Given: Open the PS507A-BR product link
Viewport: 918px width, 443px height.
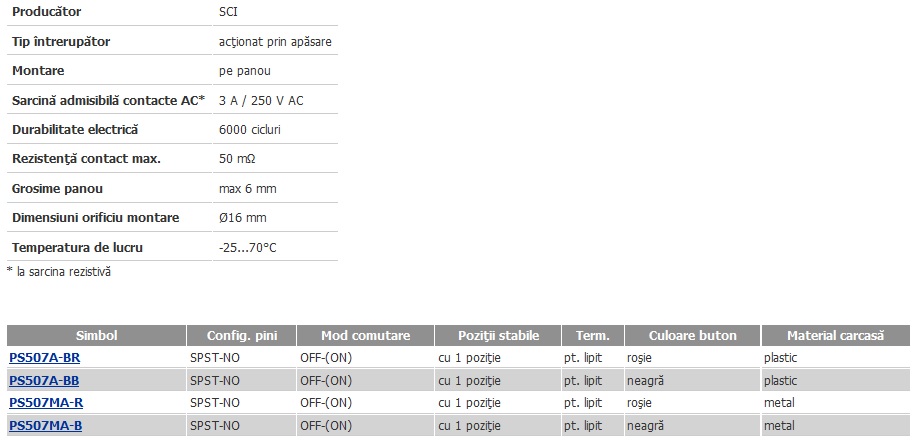Looking at the screenshot, I should click(x=44, y=358).
